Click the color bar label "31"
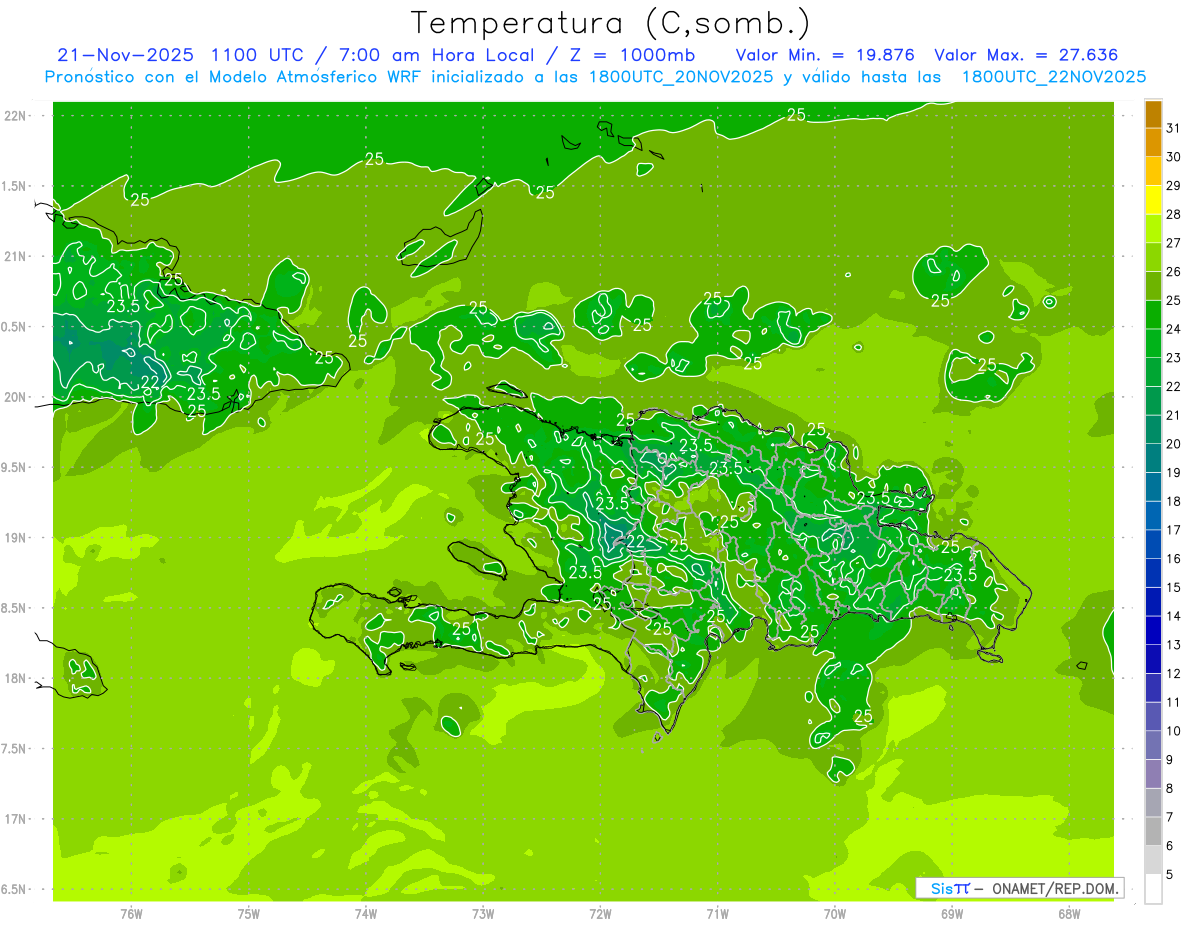Screen dimensions: 1200x927 pyautogui.click(x=1173, y=128)
